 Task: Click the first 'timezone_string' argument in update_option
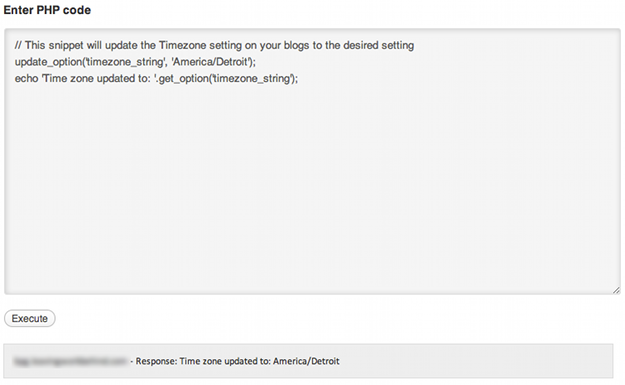tap(126, 62)
